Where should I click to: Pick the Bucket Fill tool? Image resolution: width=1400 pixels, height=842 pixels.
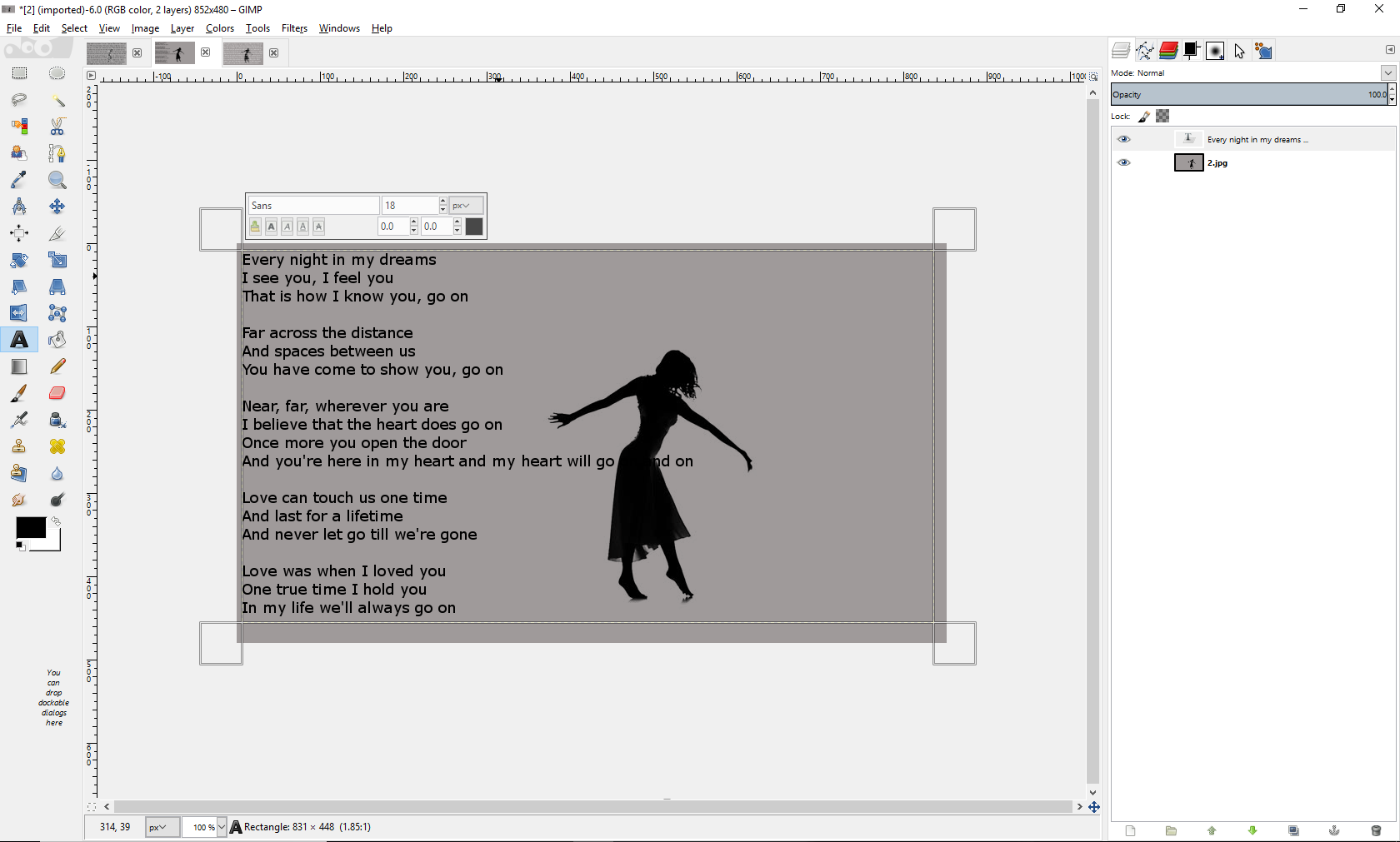pos(57,340)
